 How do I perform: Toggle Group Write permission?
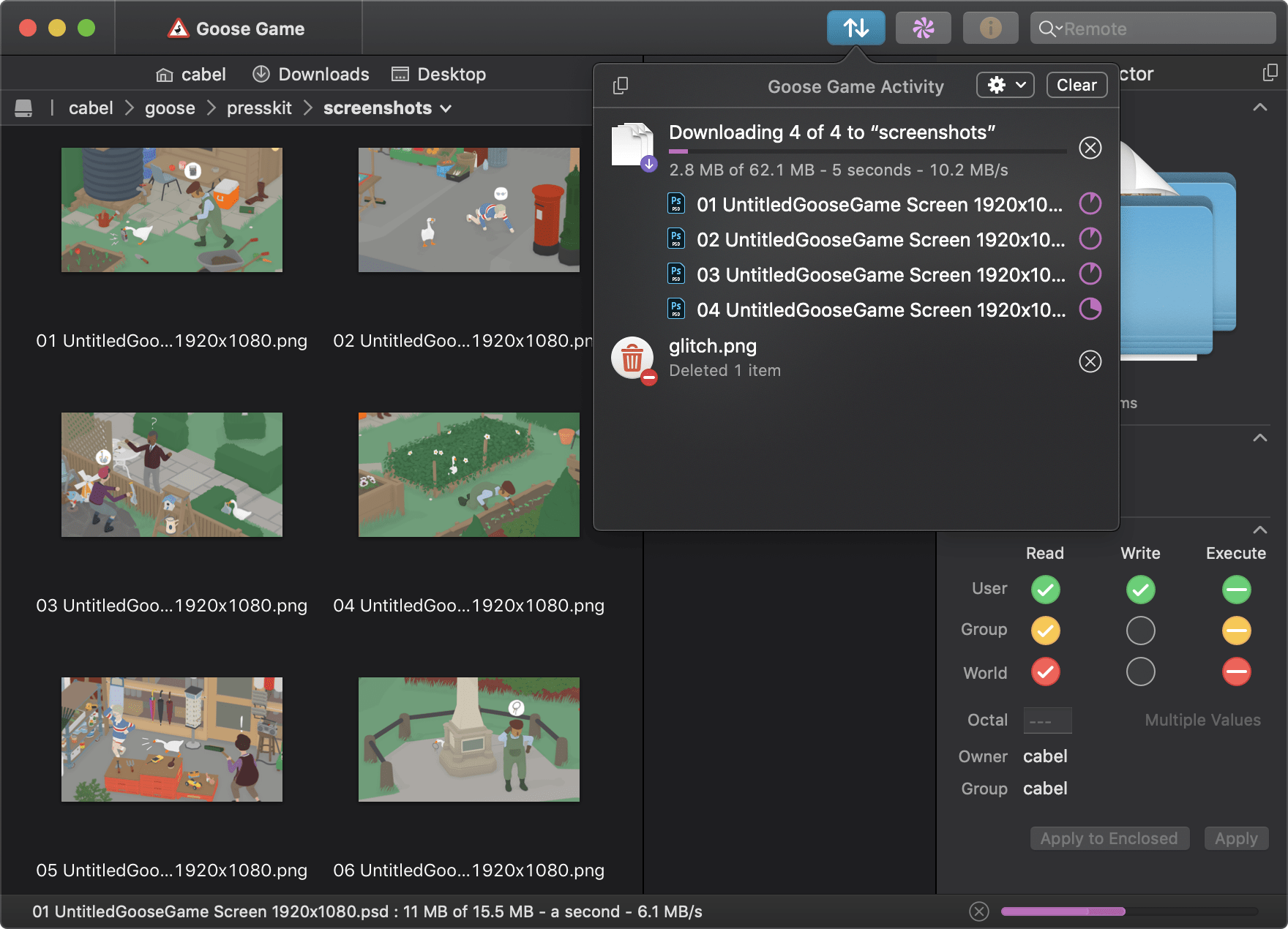[x=1140, y=631]
